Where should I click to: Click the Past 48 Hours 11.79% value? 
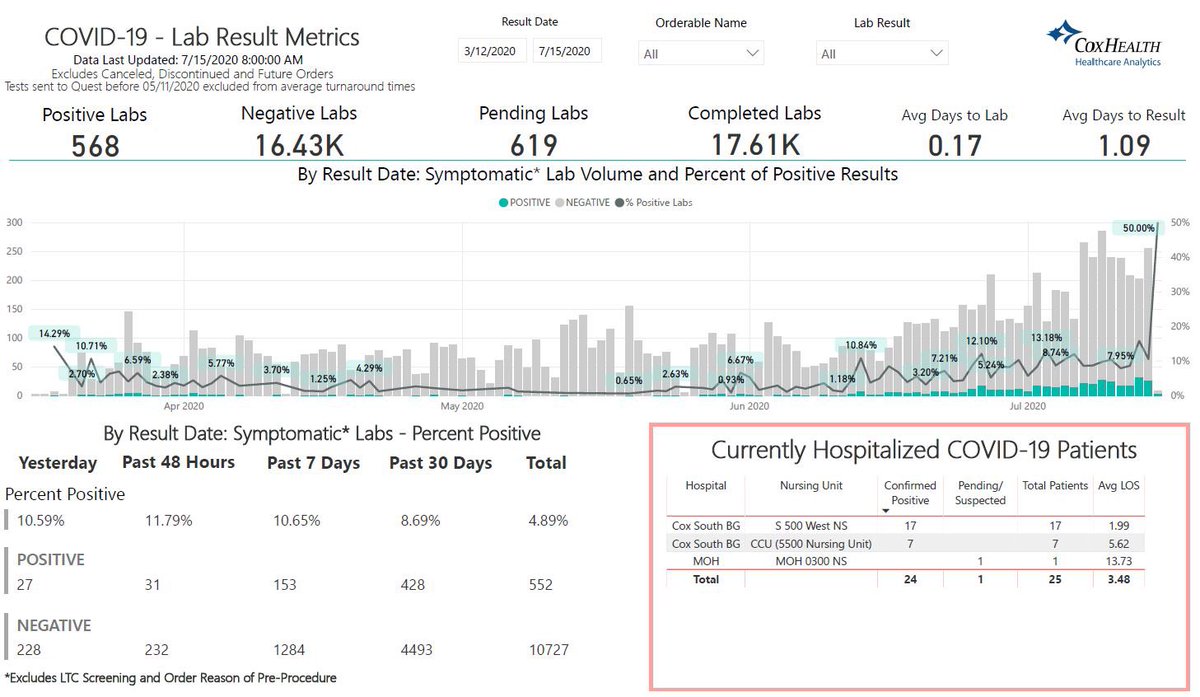(168, 521)
